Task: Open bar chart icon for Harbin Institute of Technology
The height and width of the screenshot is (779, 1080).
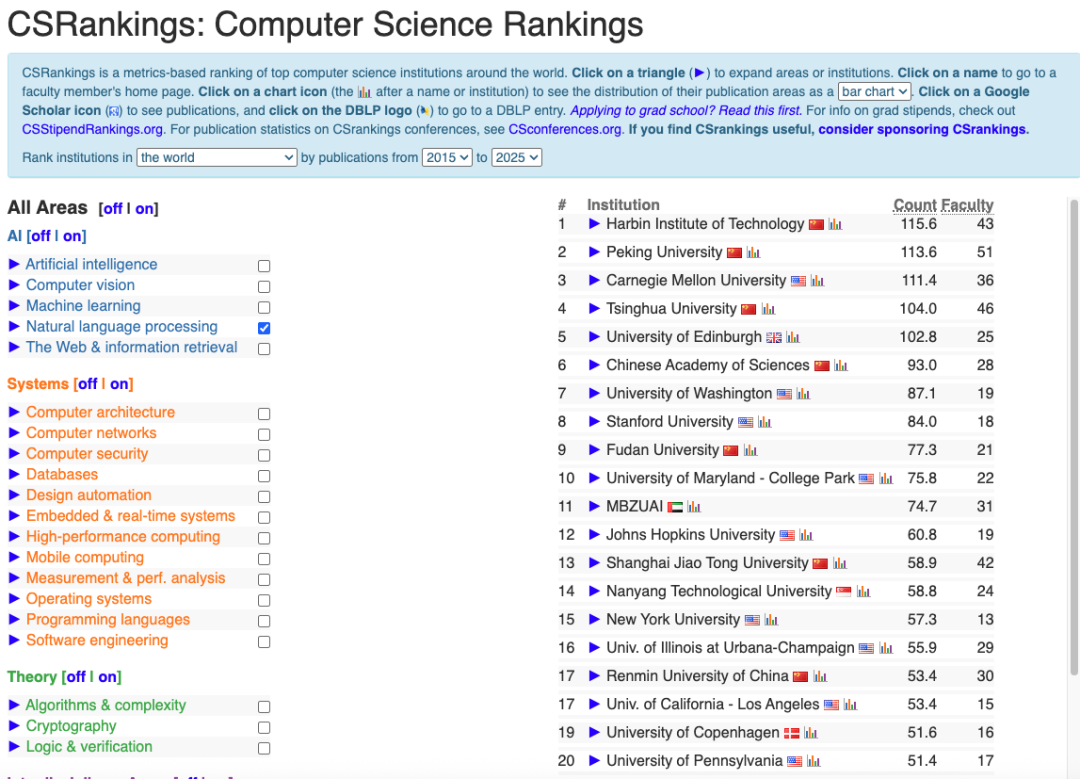Action: click(835, 225)
